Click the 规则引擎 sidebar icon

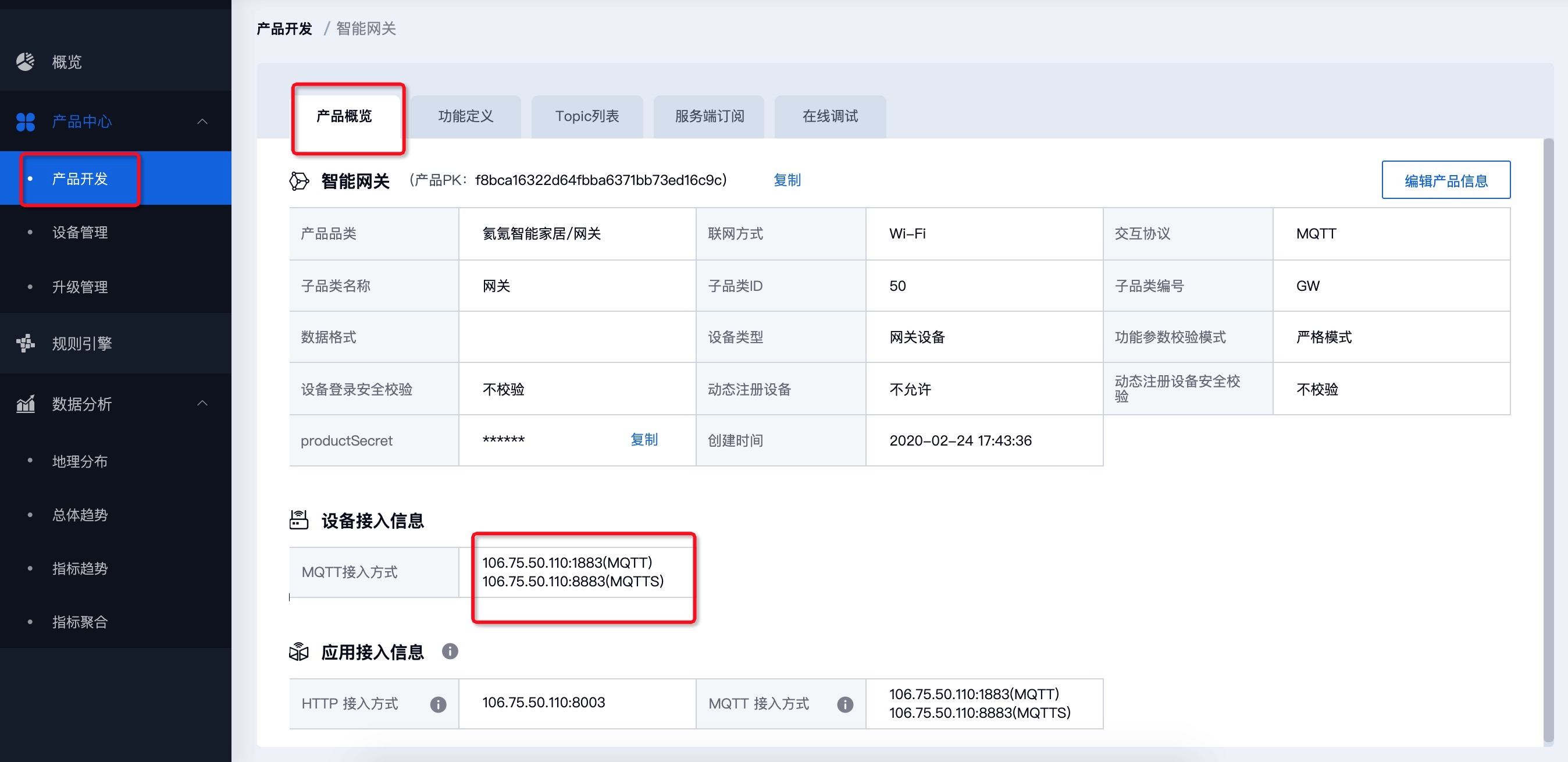pyautogui.click(x=25, y=343)
